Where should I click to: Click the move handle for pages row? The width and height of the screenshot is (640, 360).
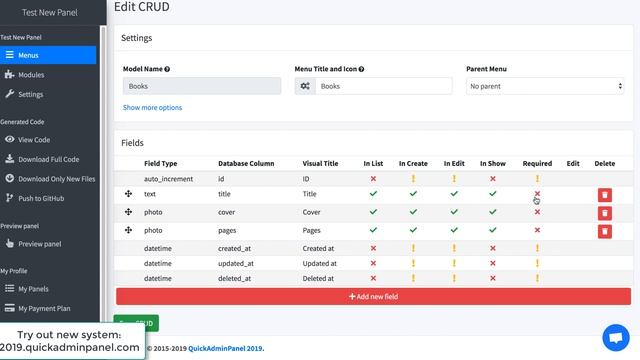click(x=128, y=230)
